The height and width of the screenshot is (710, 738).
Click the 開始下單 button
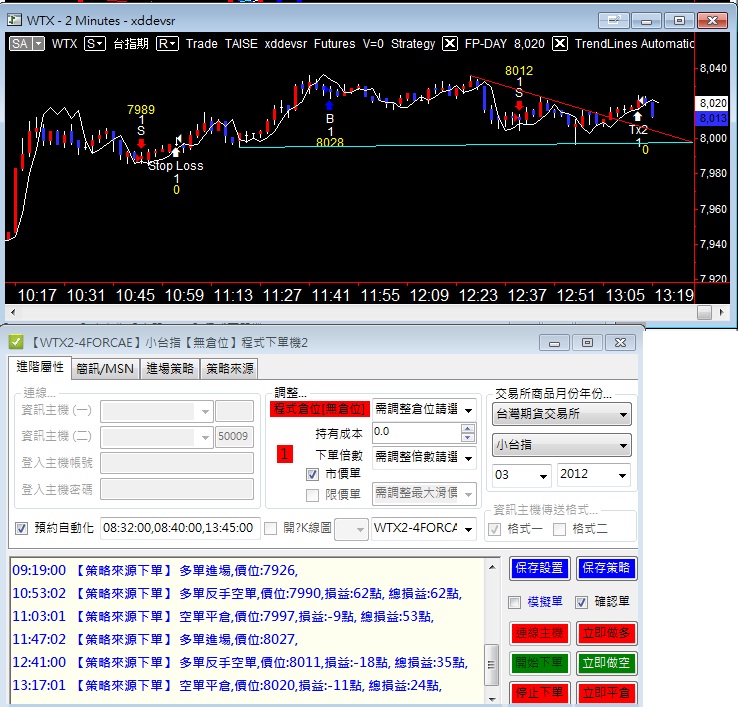click(539, 663)
